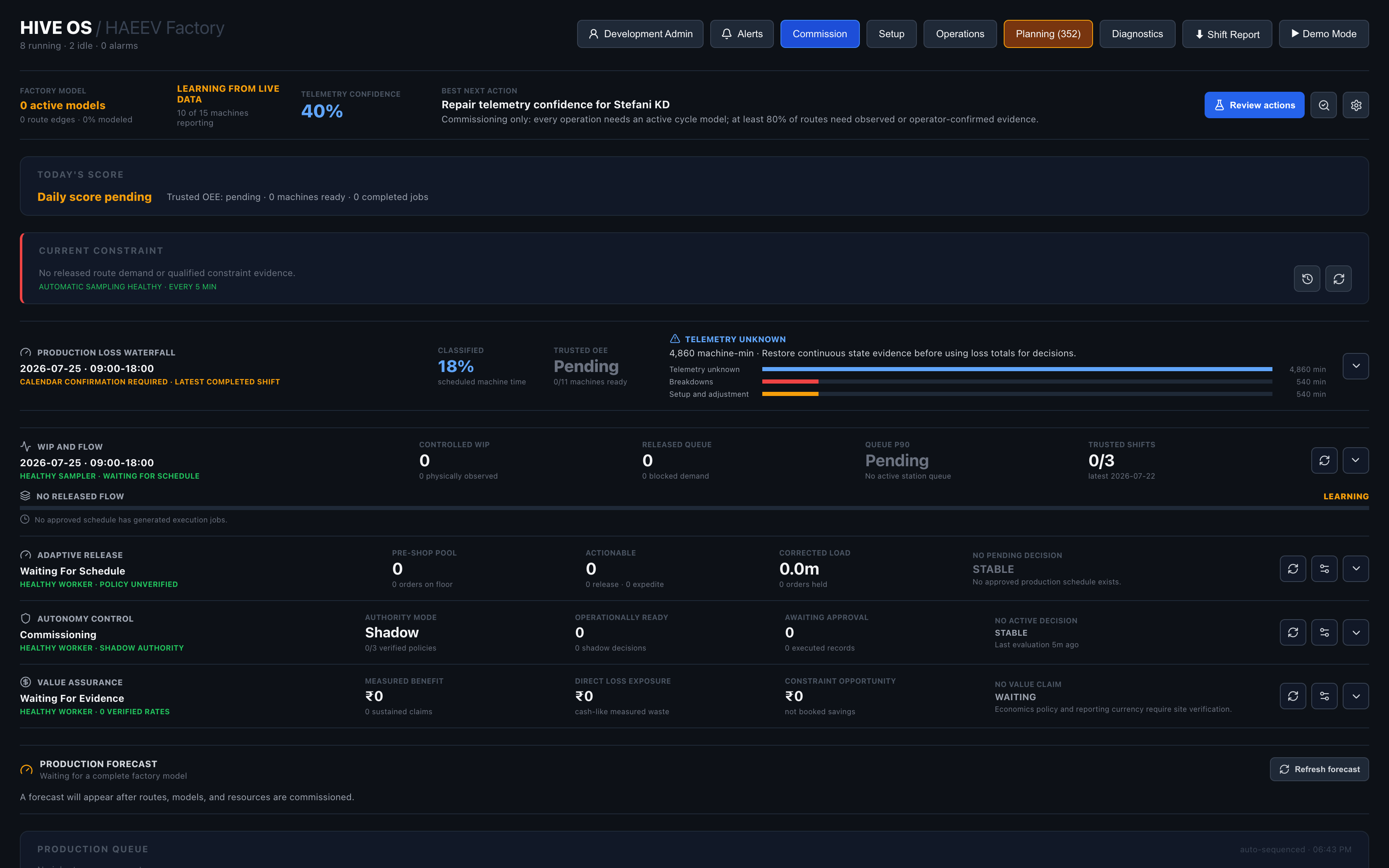
Task: Click the No Released Flow layers icon
Action: pyautogui.click(x=25, y=496)
